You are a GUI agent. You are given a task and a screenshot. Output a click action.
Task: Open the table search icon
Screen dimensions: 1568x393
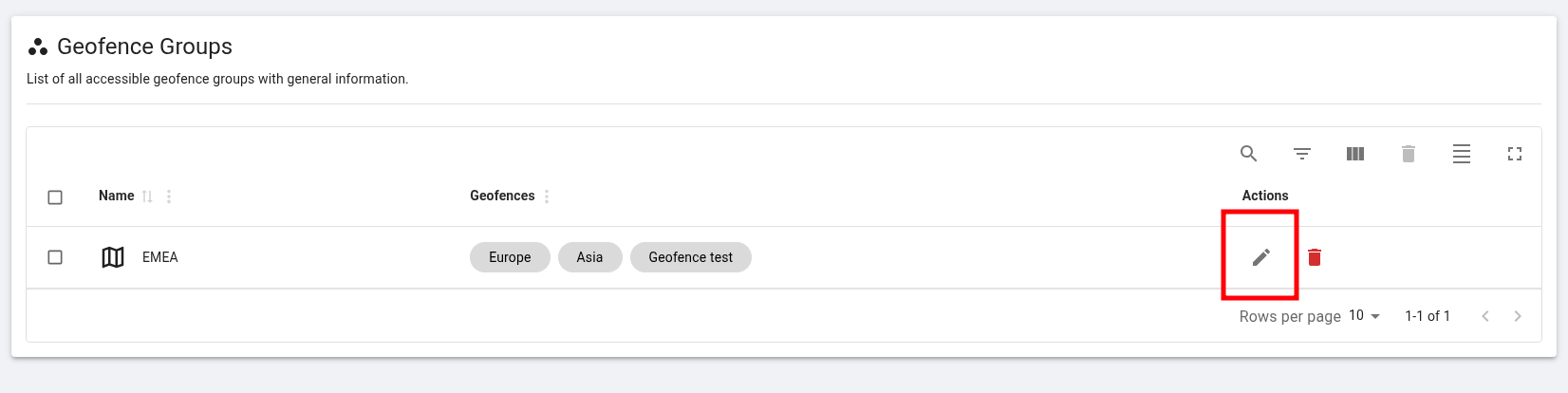tap(1249, 154)
